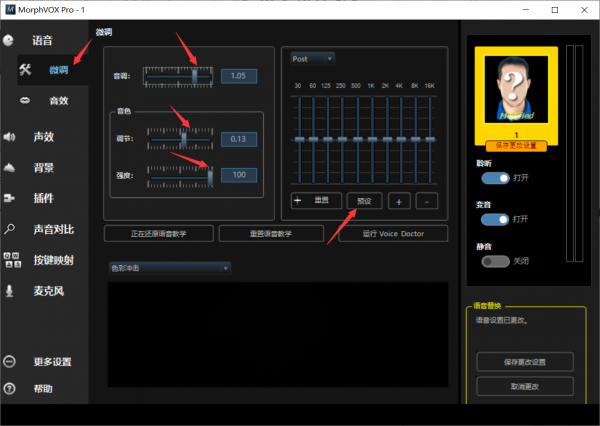Click the 250 Hz equalizer band slider

[342, 140]
